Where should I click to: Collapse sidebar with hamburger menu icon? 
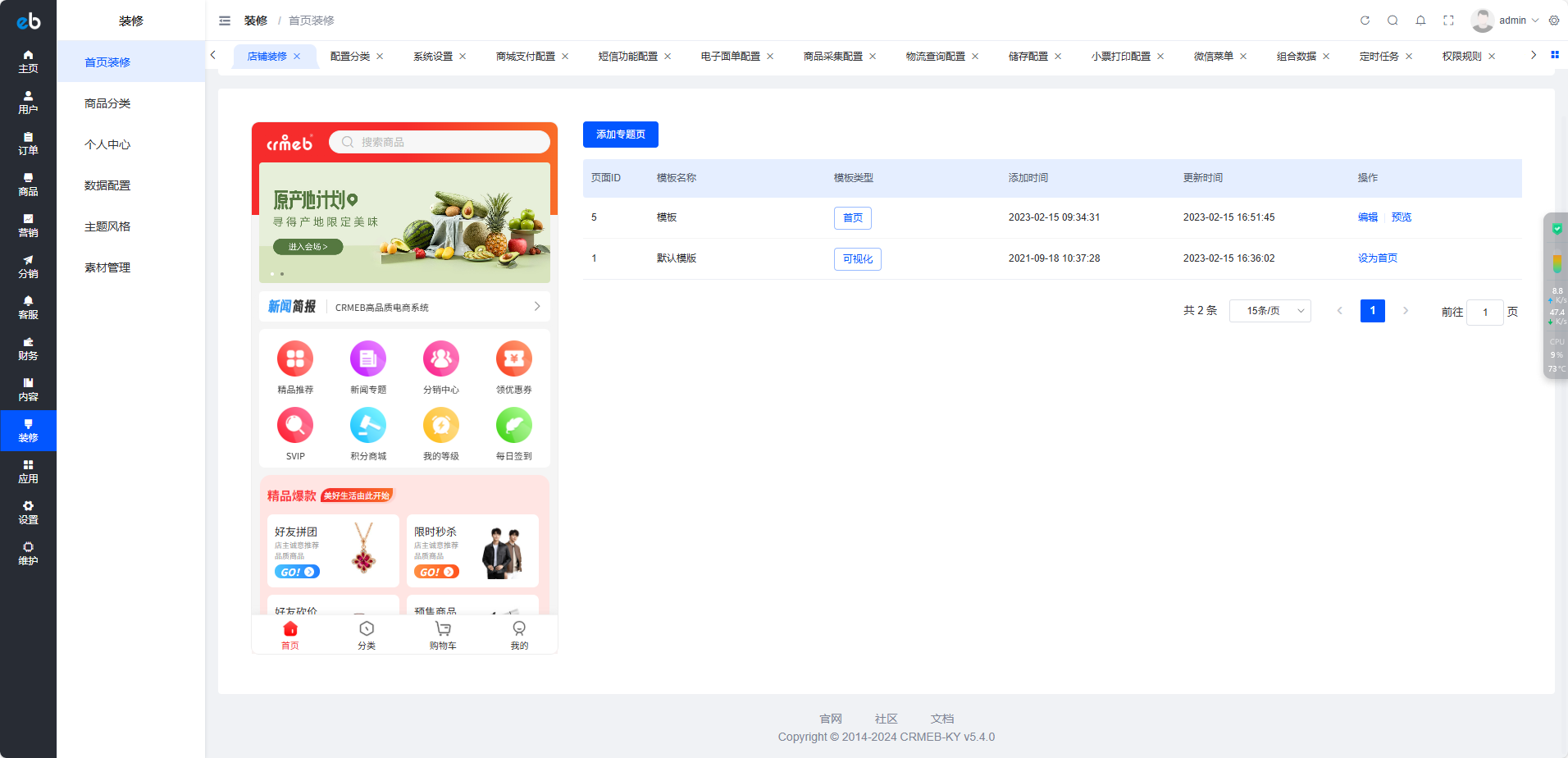[225, 21]
